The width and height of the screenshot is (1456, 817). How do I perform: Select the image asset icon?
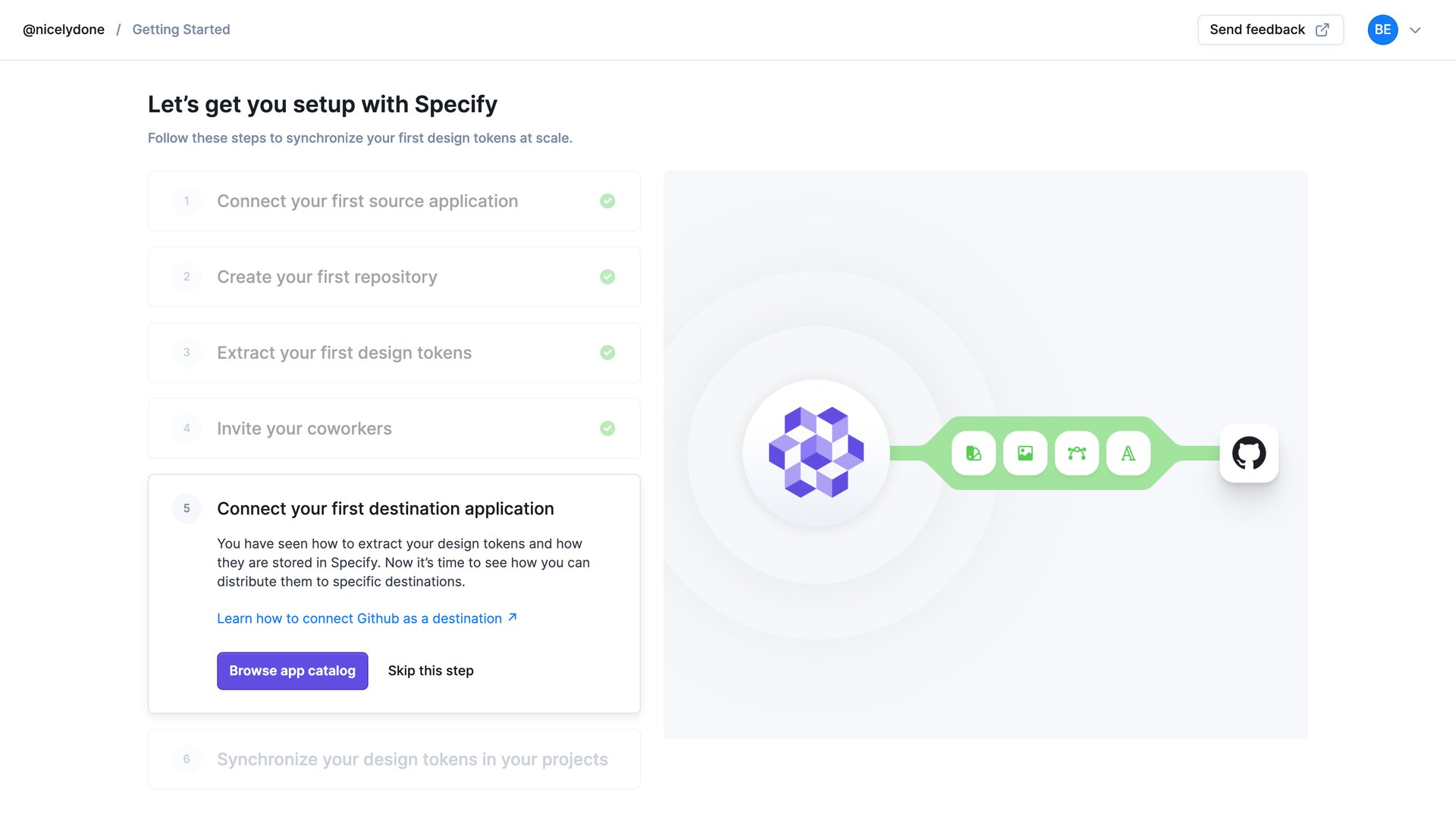click(x=1025, y=453)
